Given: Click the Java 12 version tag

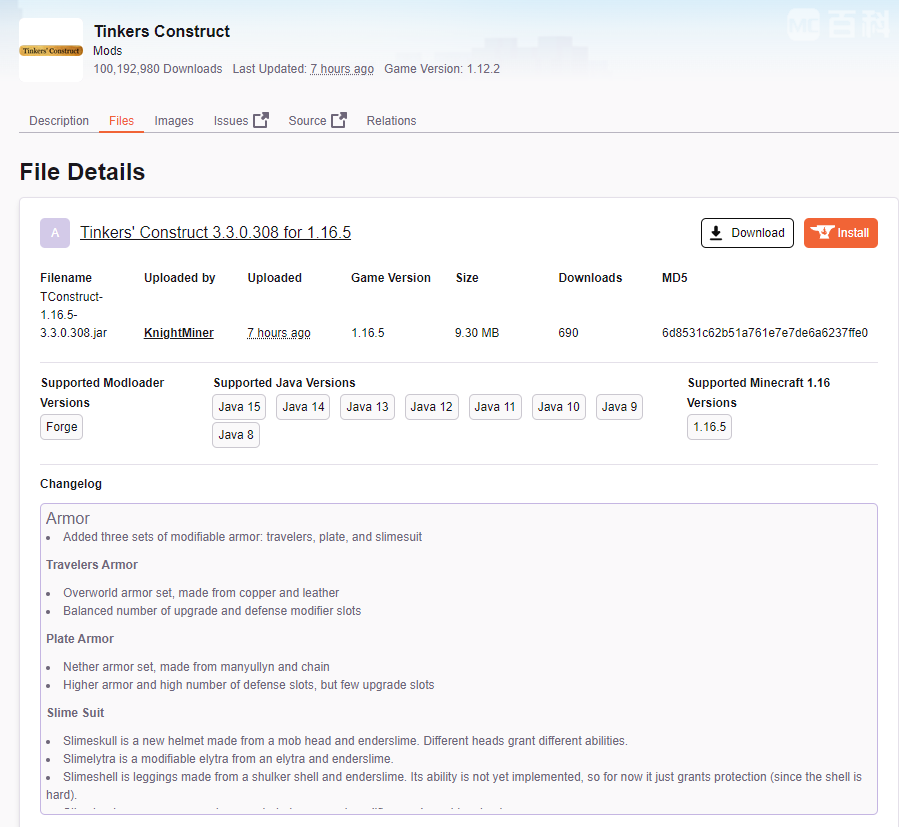Looking at the screenshot, I should coord(432,407).
